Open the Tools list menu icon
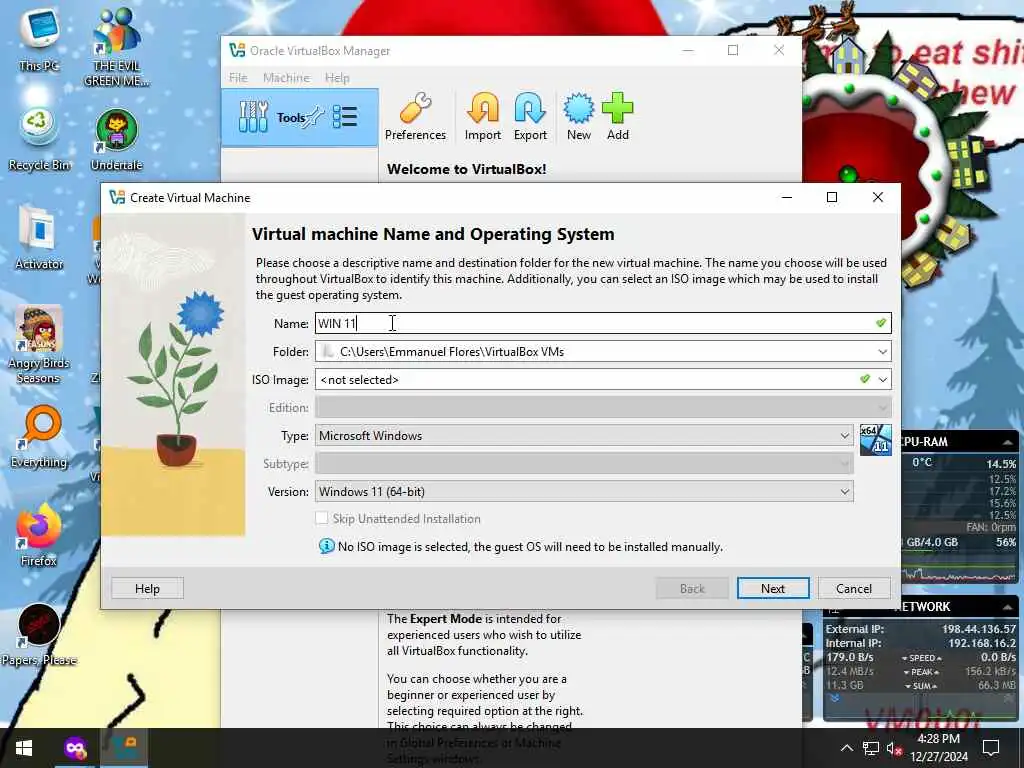 click(x=345, y=117)
